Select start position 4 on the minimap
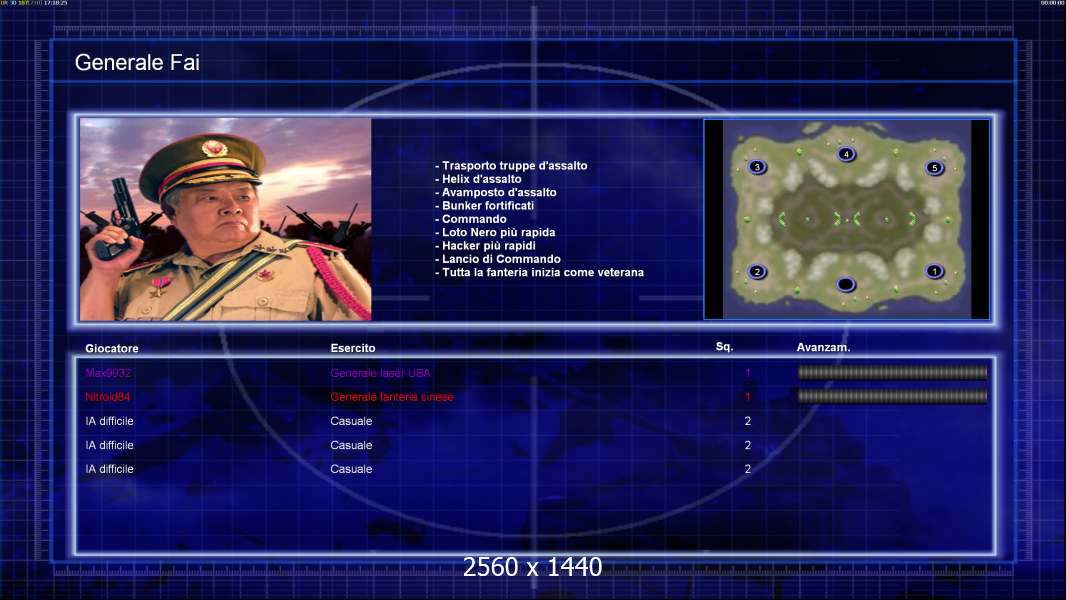This screenshot has width=1066, height=600. [846, 154]
